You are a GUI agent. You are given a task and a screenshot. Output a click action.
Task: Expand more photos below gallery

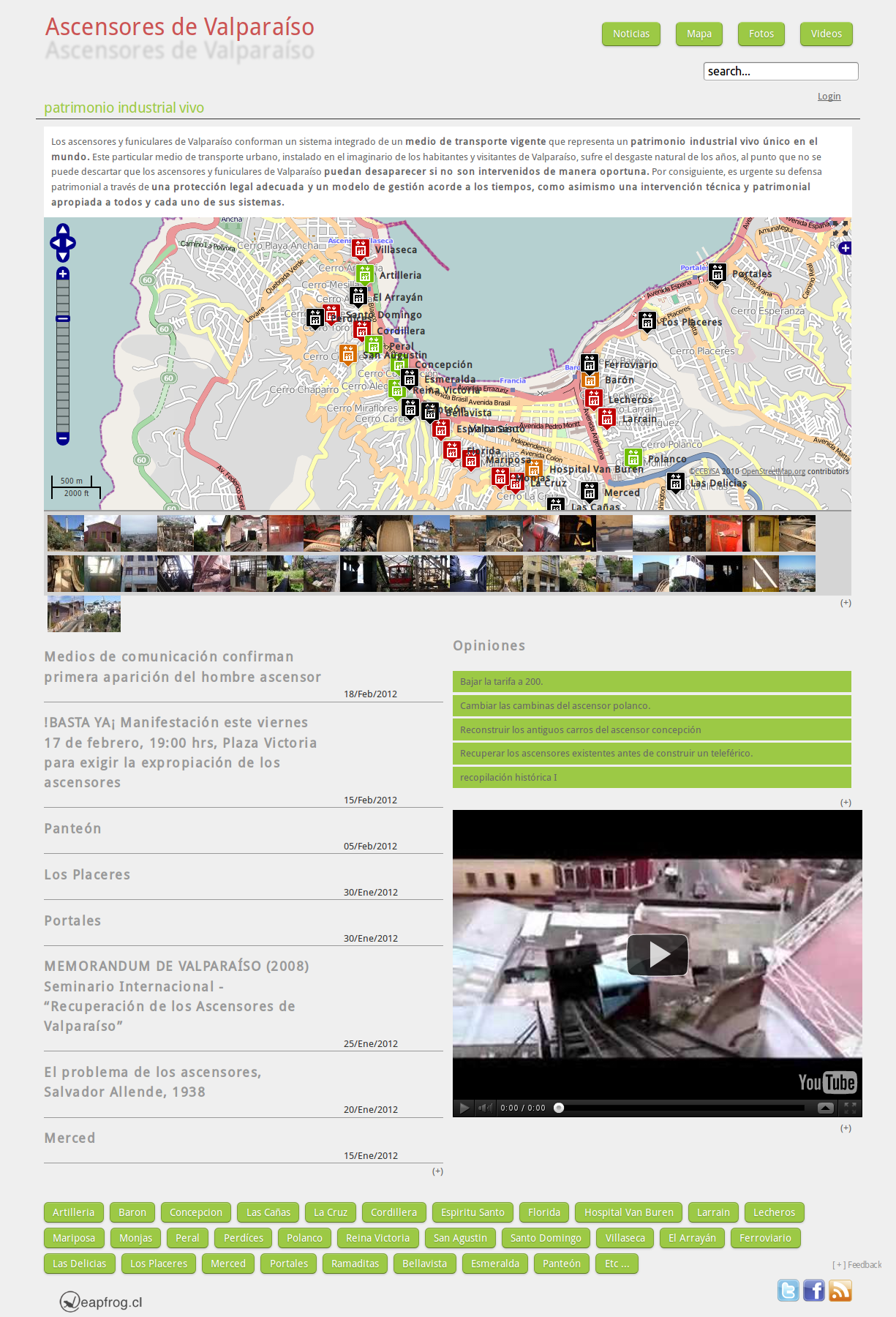click(x=846, y=603)
